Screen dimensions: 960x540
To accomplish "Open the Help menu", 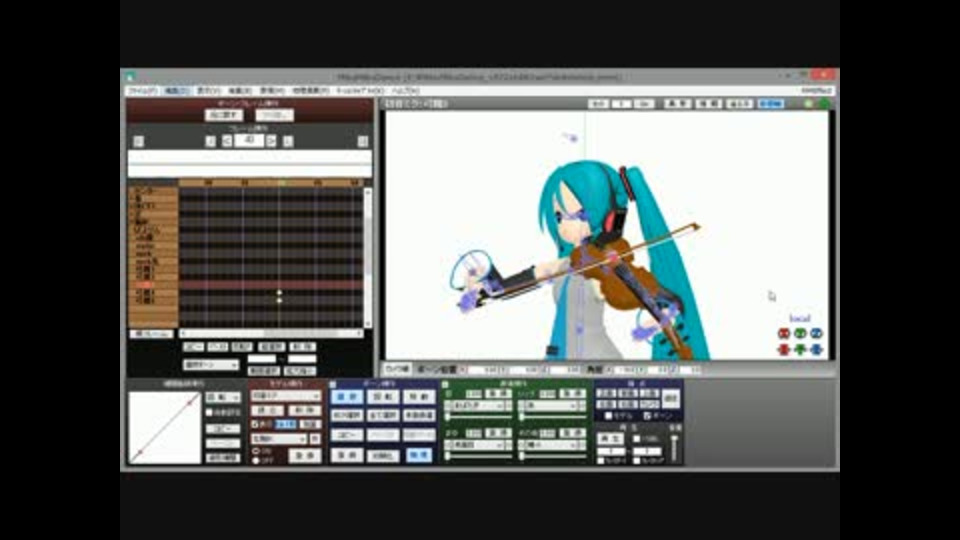I will point(405,91).
